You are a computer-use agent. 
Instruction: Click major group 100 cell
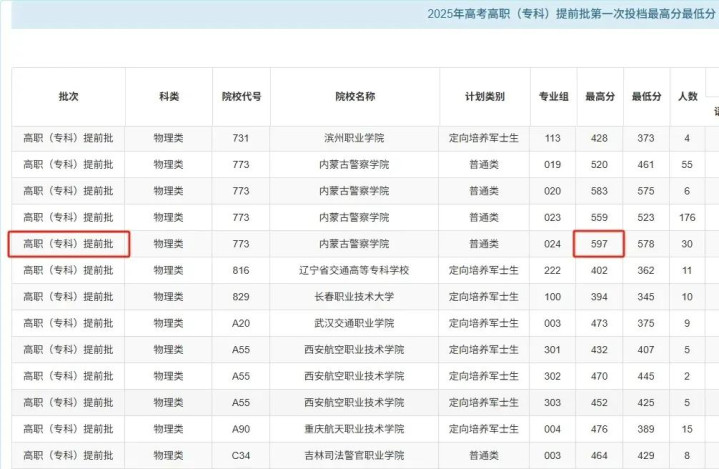pos(553,297)
